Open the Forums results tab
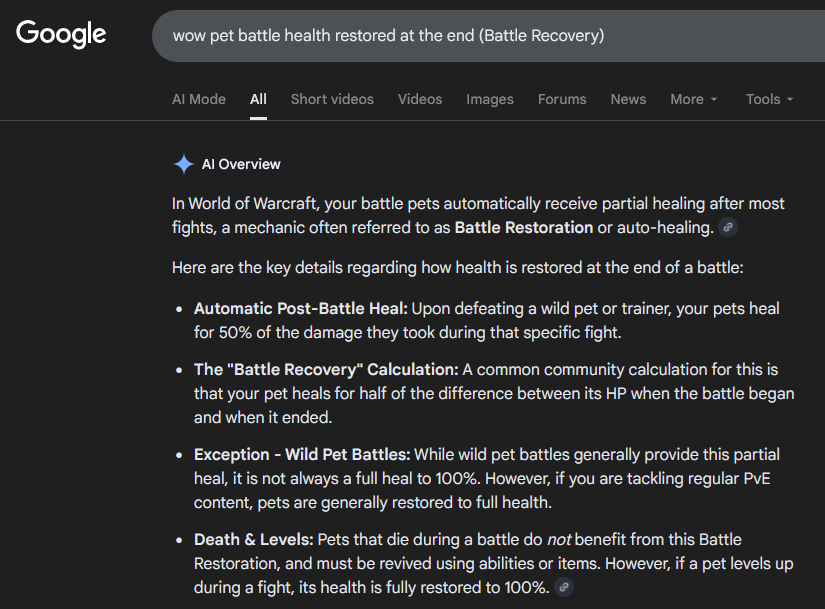The width and height of the screenshot is (825, 609). tap(562, 99)
